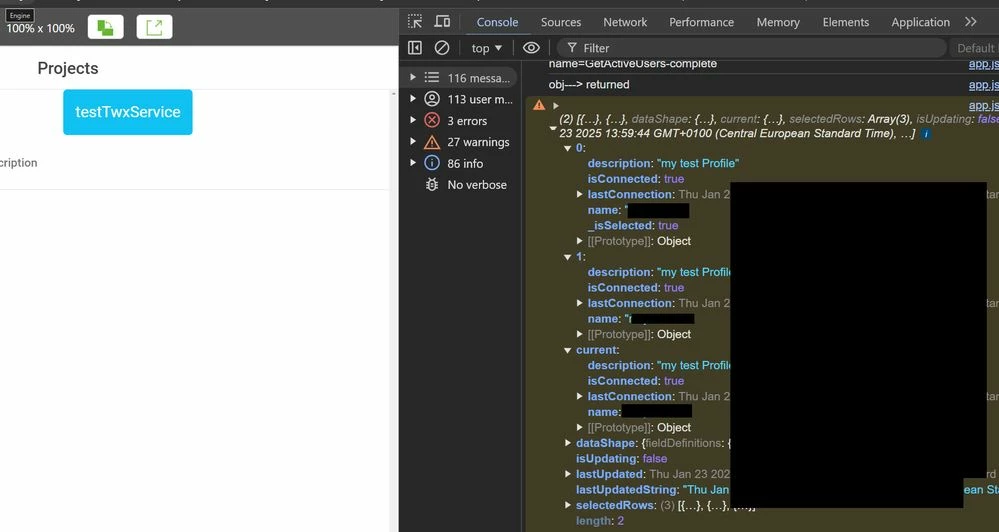This screenshot has height=532, width=999.
Task: Click the 'isUpdating: false' property line
Action: pos(621,459)
